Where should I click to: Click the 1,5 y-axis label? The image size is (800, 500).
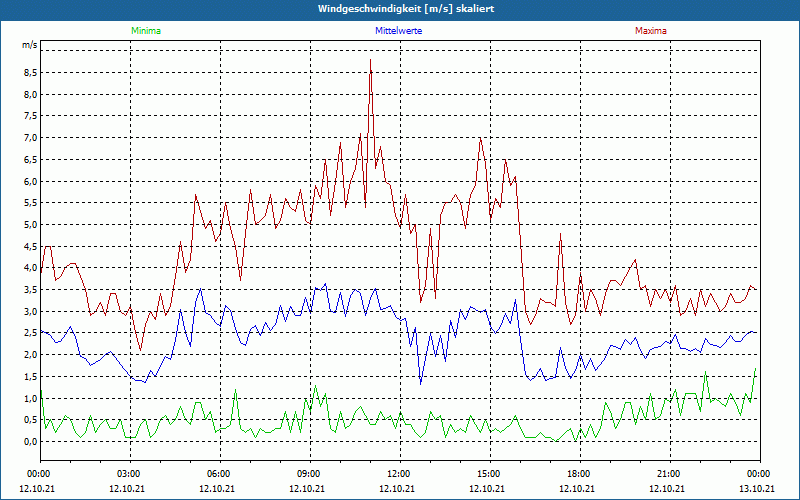pyautogui.click(x=31, y=377)
